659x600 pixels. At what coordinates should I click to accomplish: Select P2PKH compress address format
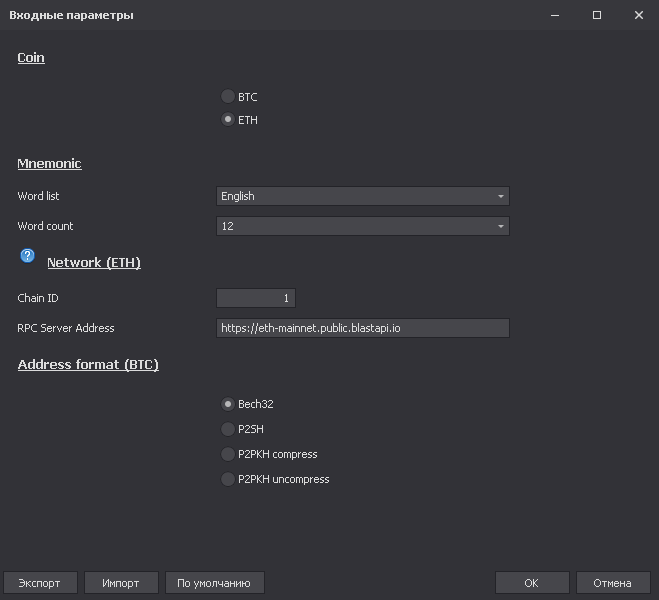[228, 454]
